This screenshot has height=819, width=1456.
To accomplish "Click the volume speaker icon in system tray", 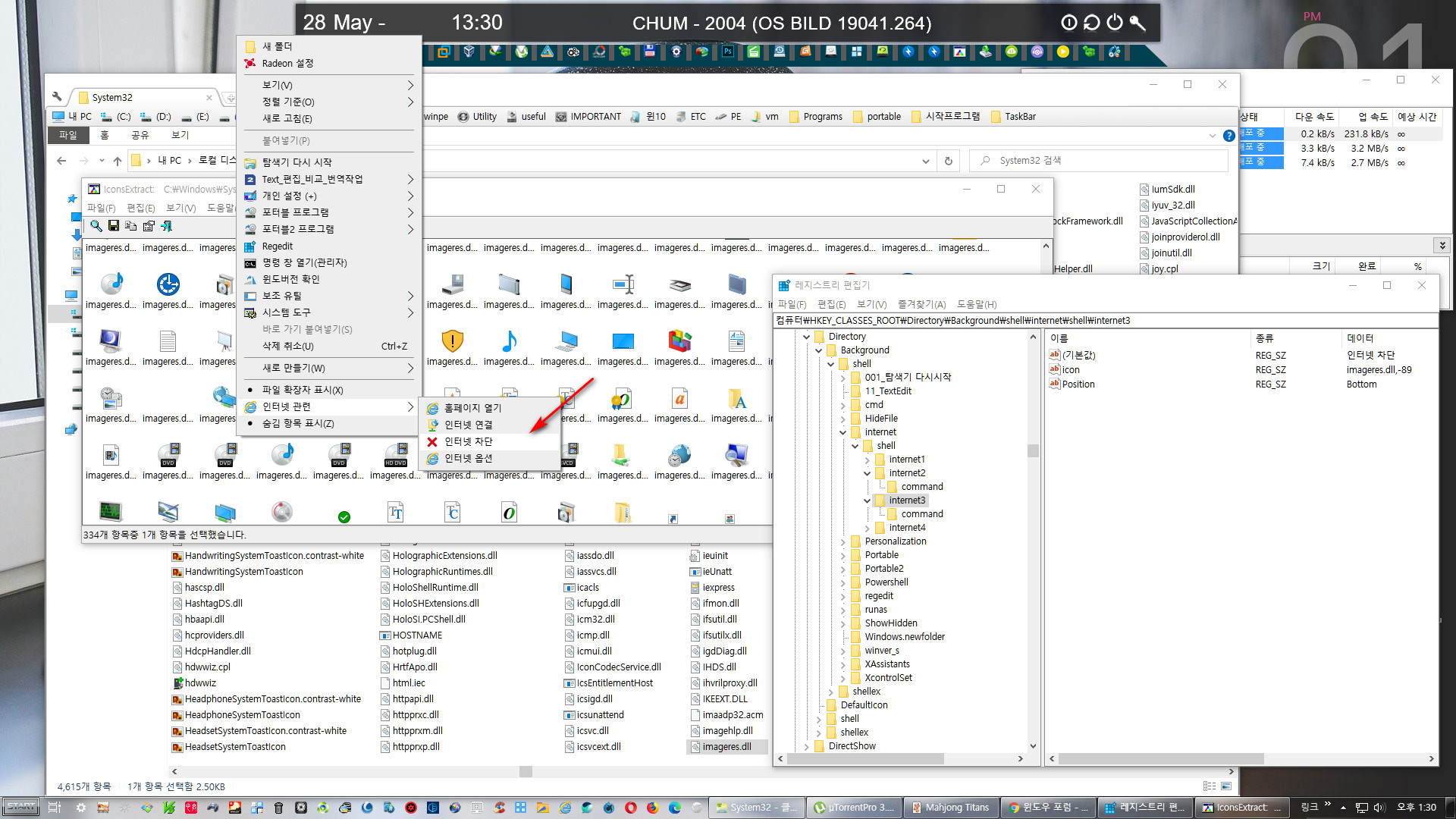I will (x=1379, y=808).
